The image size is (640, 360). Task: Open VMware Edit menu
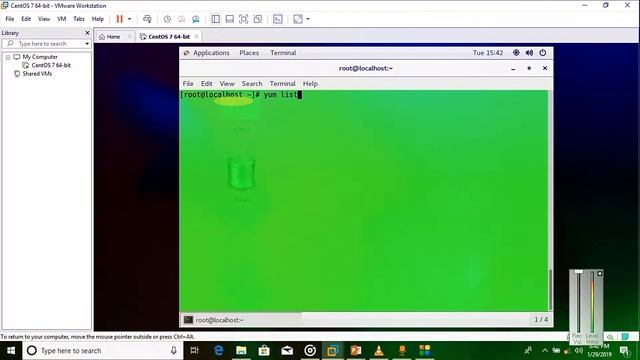[26, 19]
